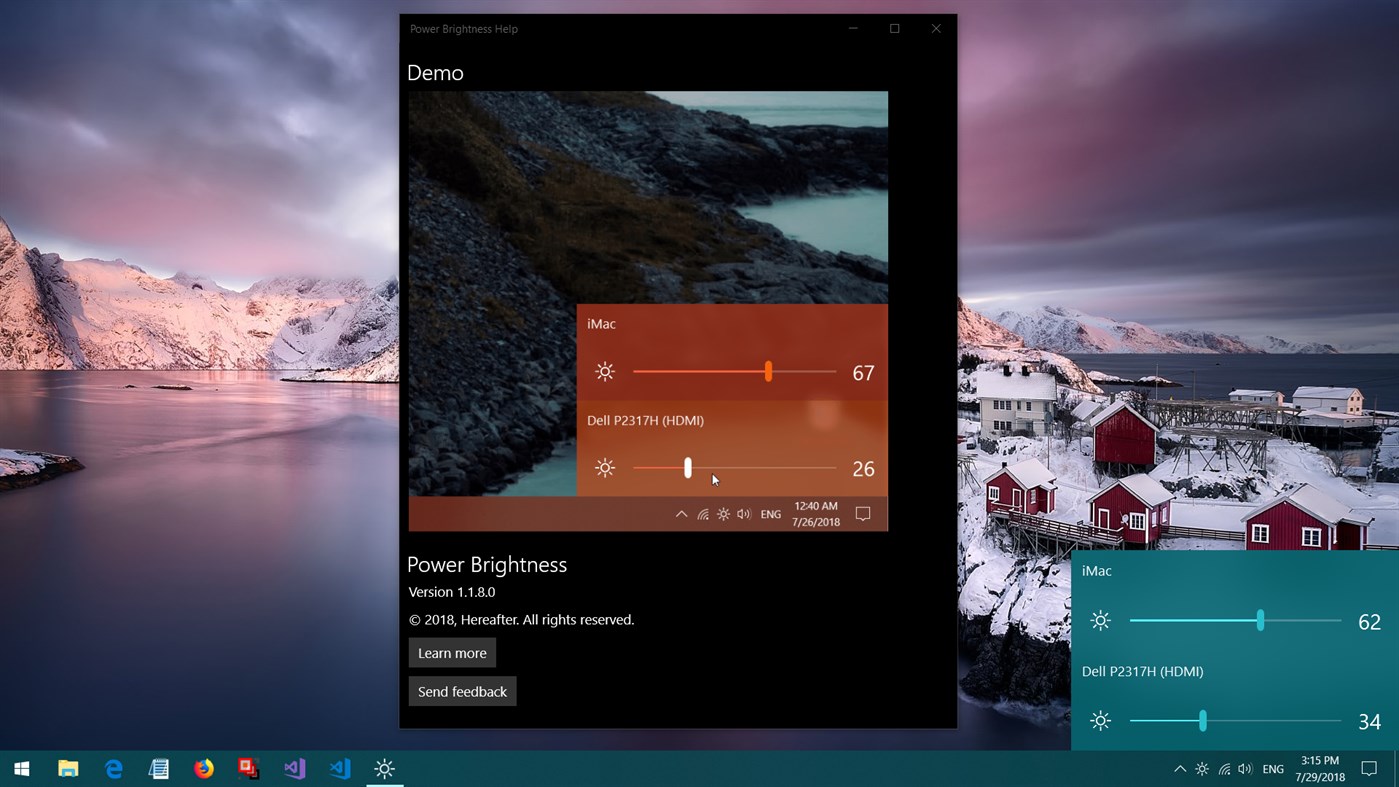Launch PowerPoint from the taskbar
Screen dimensions: 1399x787
[x=248, y=769]
